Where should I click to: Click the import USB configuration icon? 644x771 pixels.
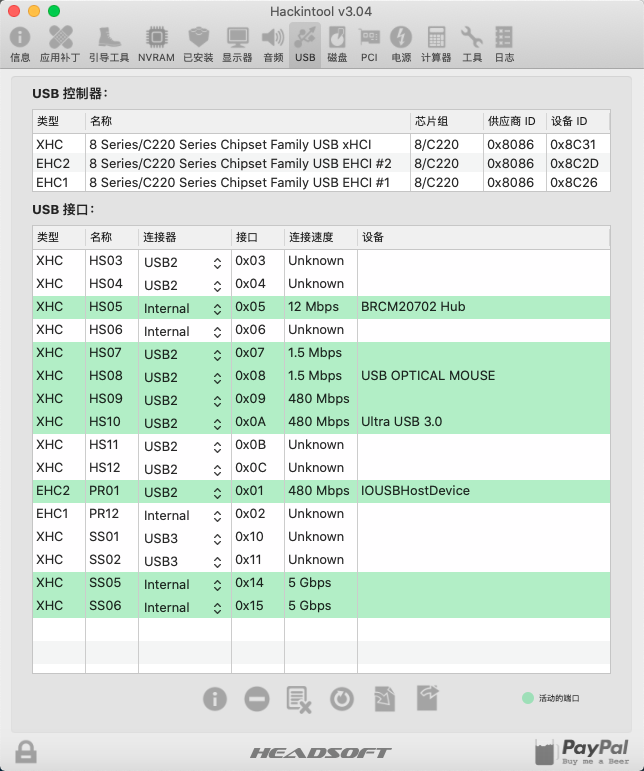click(384, 699)
